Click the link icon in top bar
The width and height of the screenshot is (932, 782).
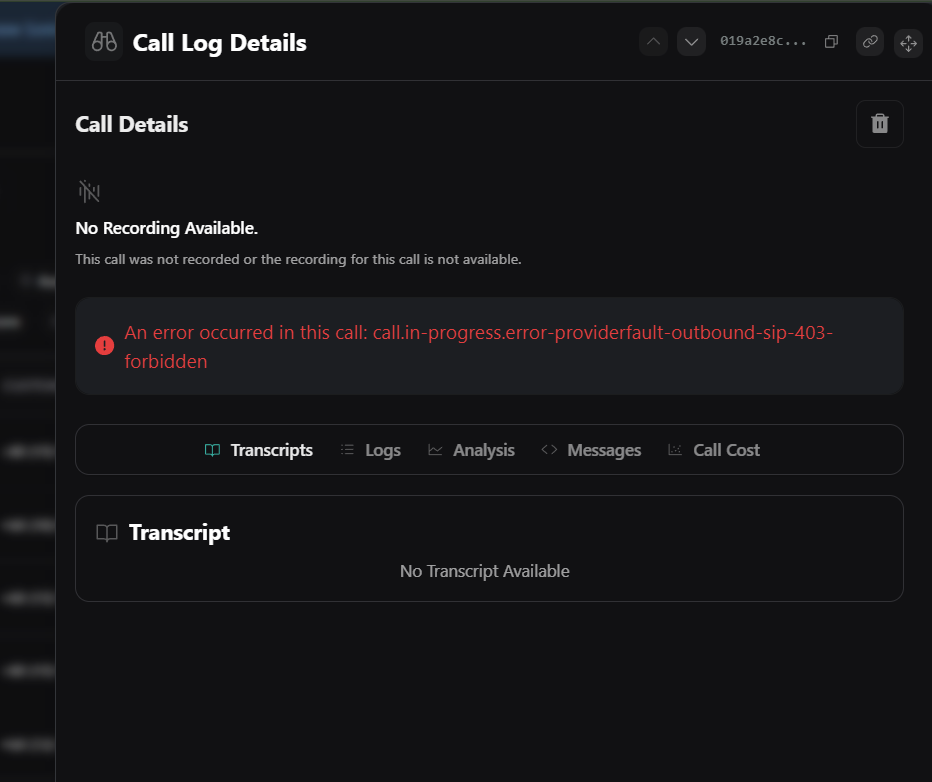click(x=870, y=42)
